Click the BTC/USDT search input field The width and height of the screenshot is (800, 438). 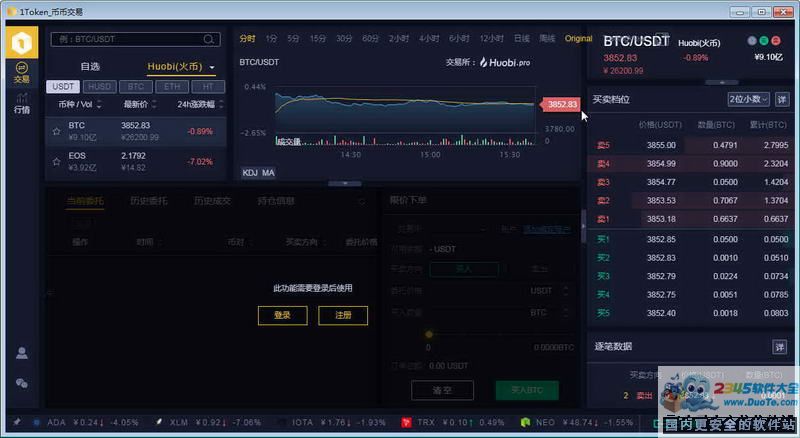point(125,40)
